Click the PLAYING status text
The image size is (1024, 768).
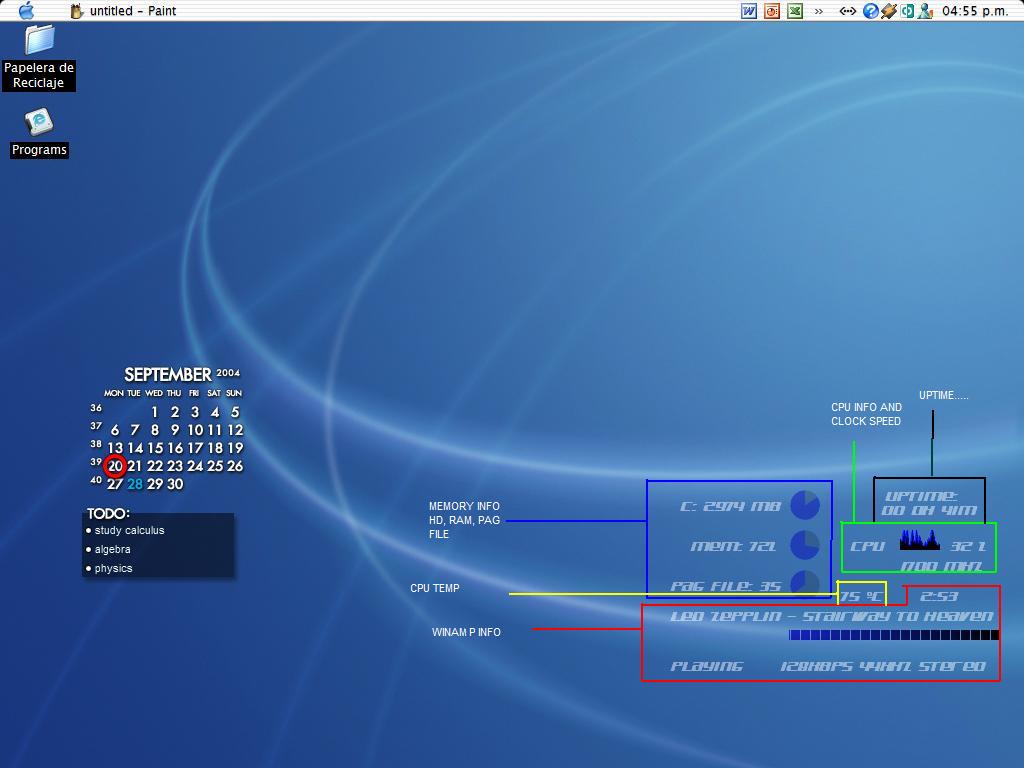pos(707,666)
